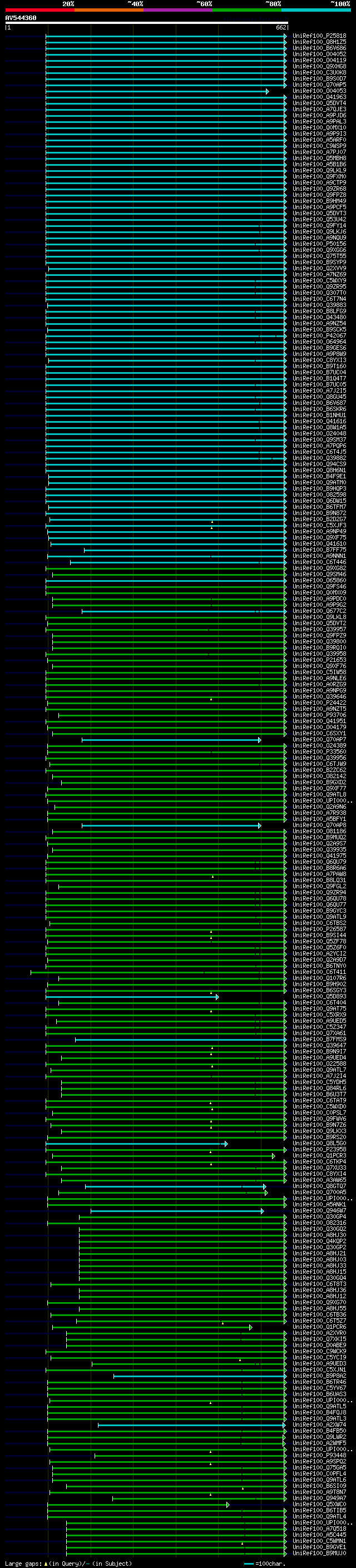Open hit UniRef100_Q1PCR6
Screen dimensions: 356x1568
(x=319, y=1328)
